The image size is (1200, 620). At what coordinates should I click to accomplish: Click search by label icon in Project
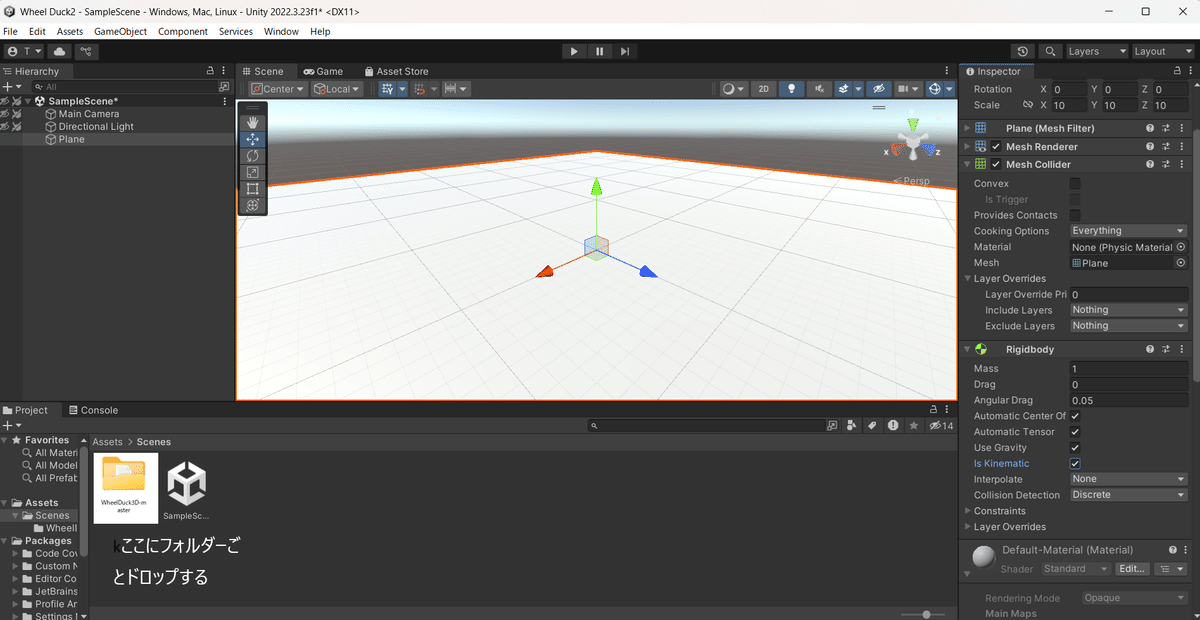(871, 425)
